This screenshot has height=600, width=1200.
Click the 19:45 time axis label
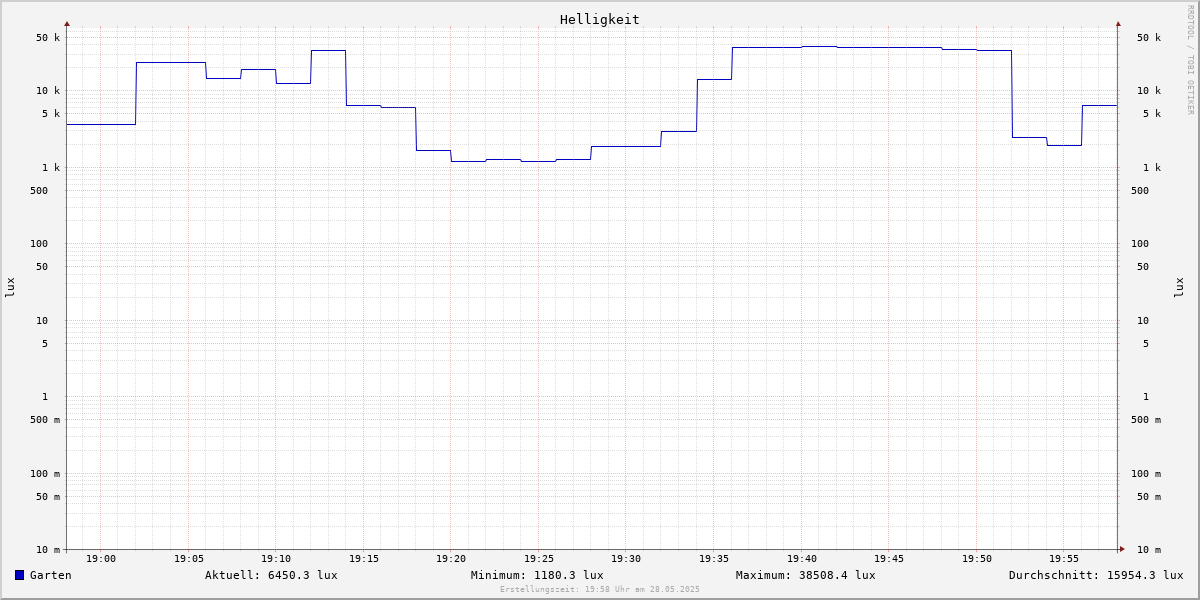click(x=889, y=559)
